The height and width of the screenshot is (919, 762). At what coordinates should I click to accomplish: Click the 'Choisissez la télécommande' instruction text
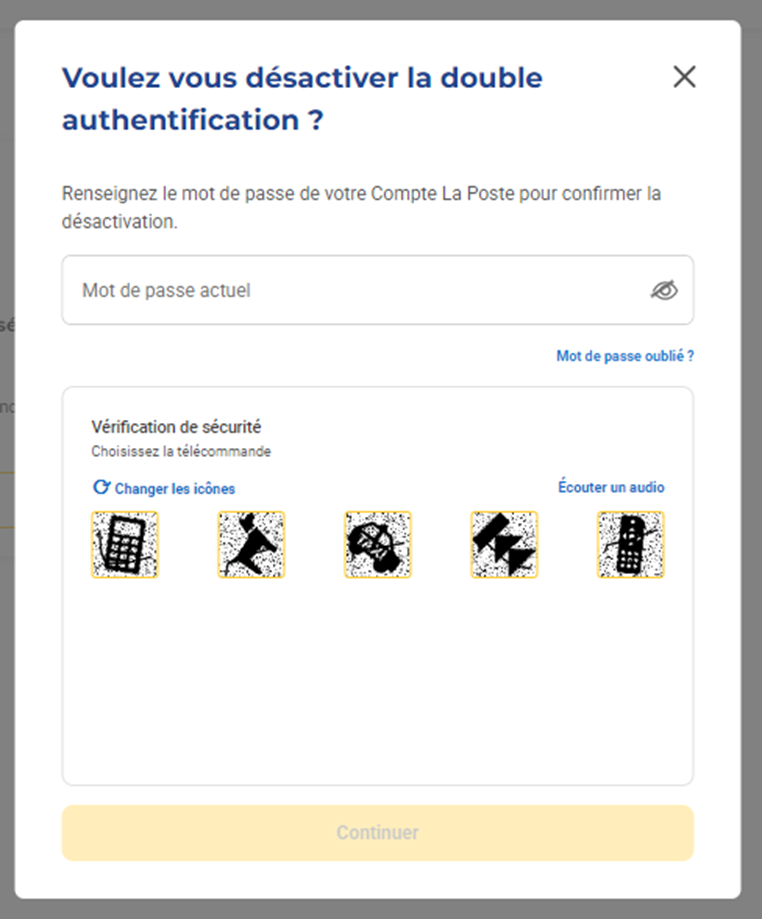point(181,451)
